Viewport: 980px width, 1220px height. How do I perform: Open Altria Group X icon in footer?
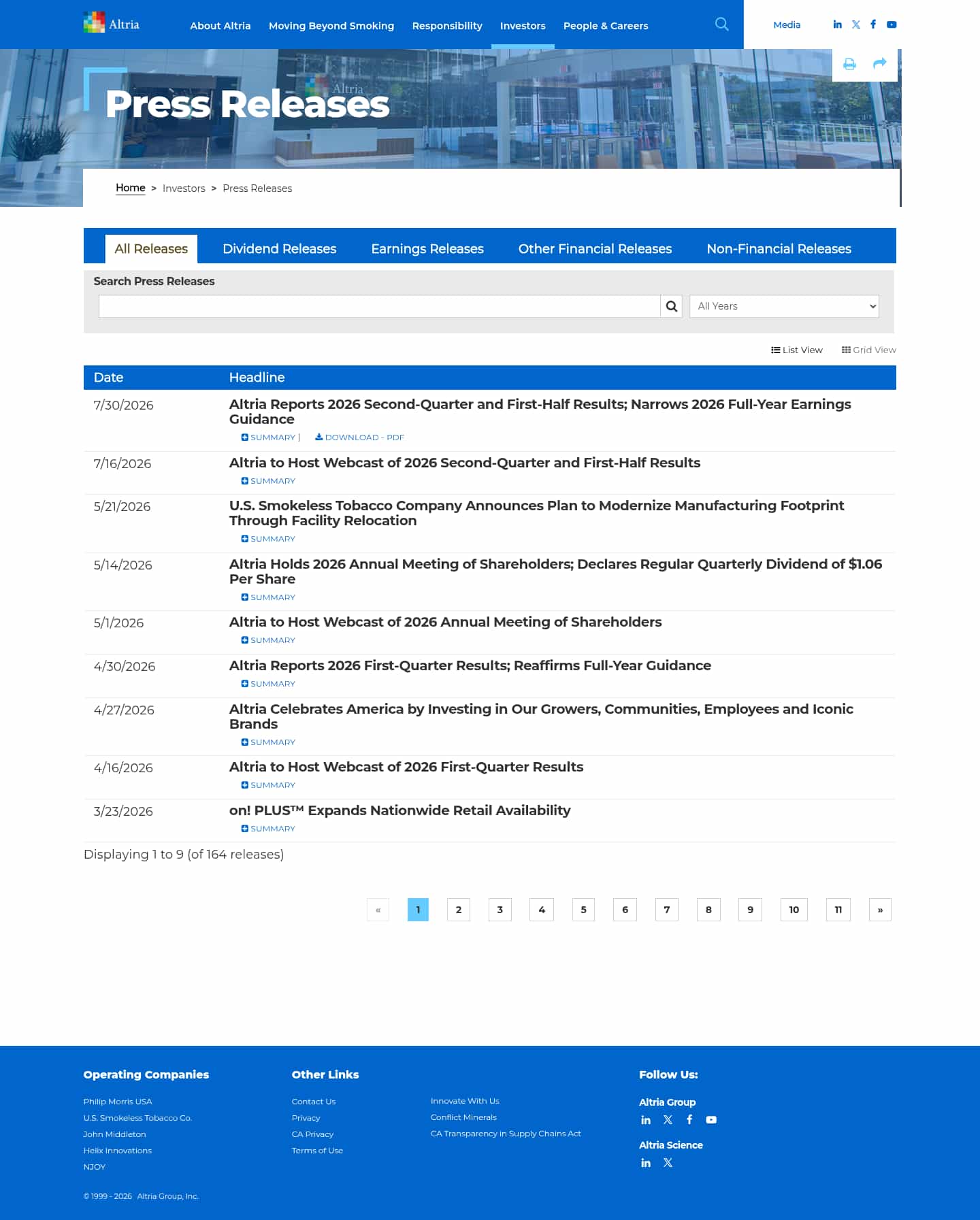point(668,1120)
